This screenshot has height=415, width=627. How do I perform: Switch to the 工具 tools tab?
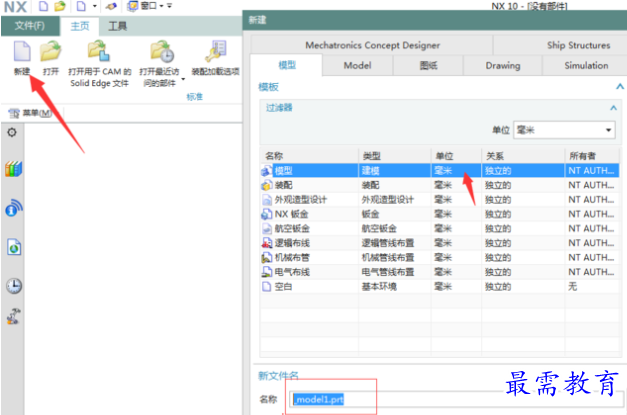pyautogui.click(x=118, y=26)
